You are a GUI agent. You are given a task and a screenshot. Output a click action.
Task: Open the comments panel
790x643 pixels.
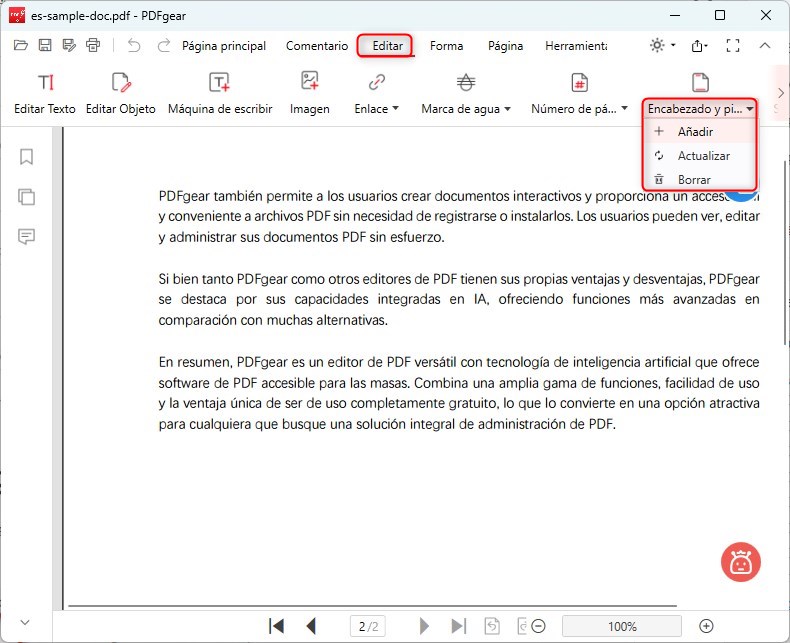(26, 236)
